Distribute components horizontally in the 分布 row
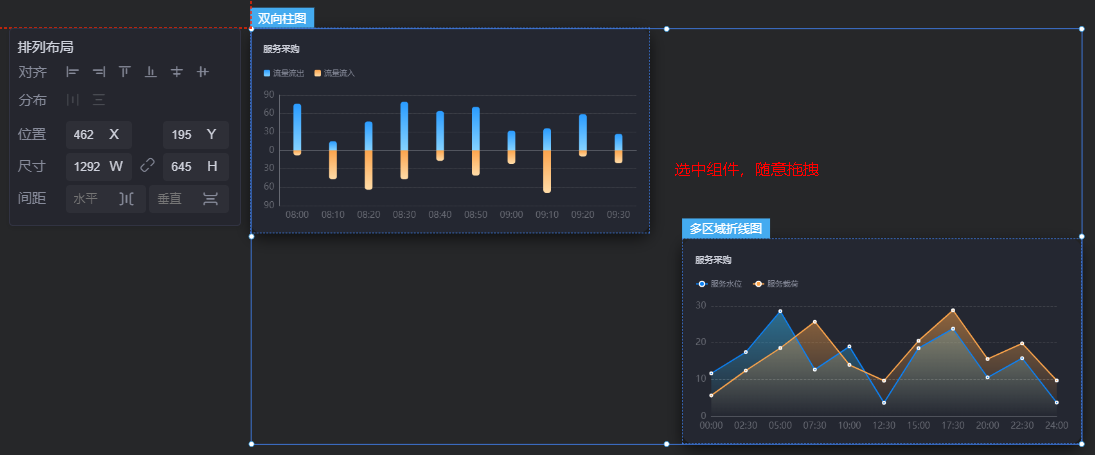Screen dimensions: 1095x455 [73, 100]
